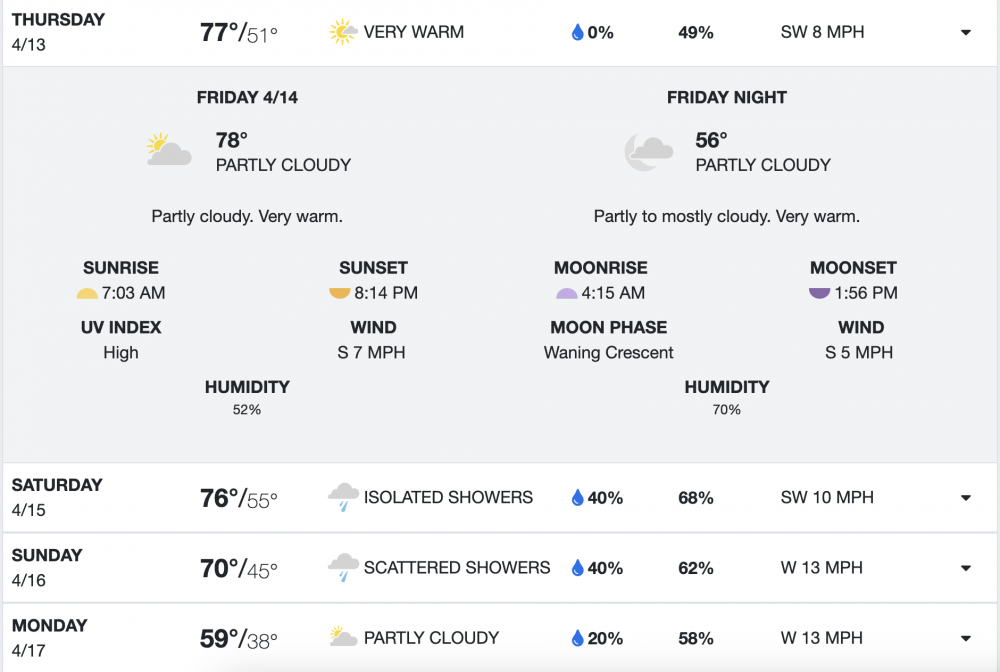The height and width of the screenshot is (672, 1000).
Task: Click the yellow sunrise icon
Action: click(x=87, y=294)
